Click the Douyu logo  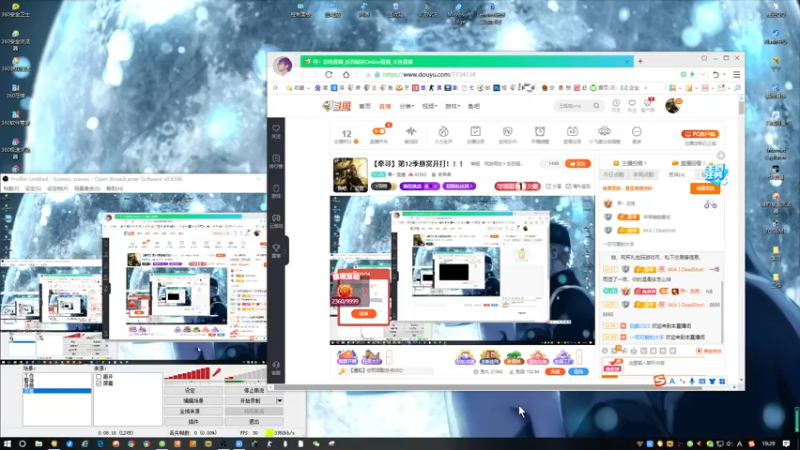[337, 106]
